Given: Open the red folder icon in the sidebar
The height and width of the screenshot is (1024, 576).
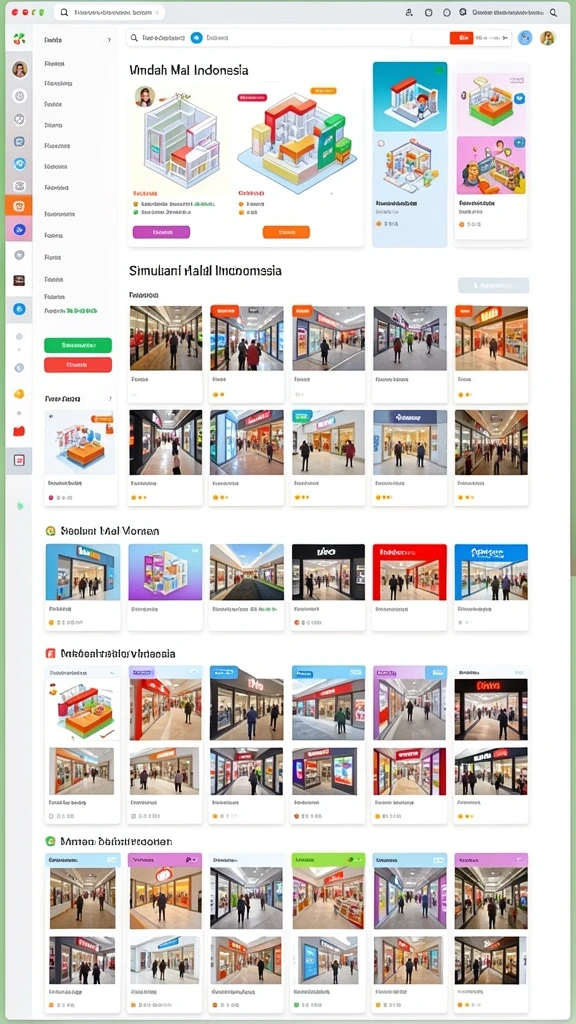Looking at the screenshot, I should pos(19,431).
